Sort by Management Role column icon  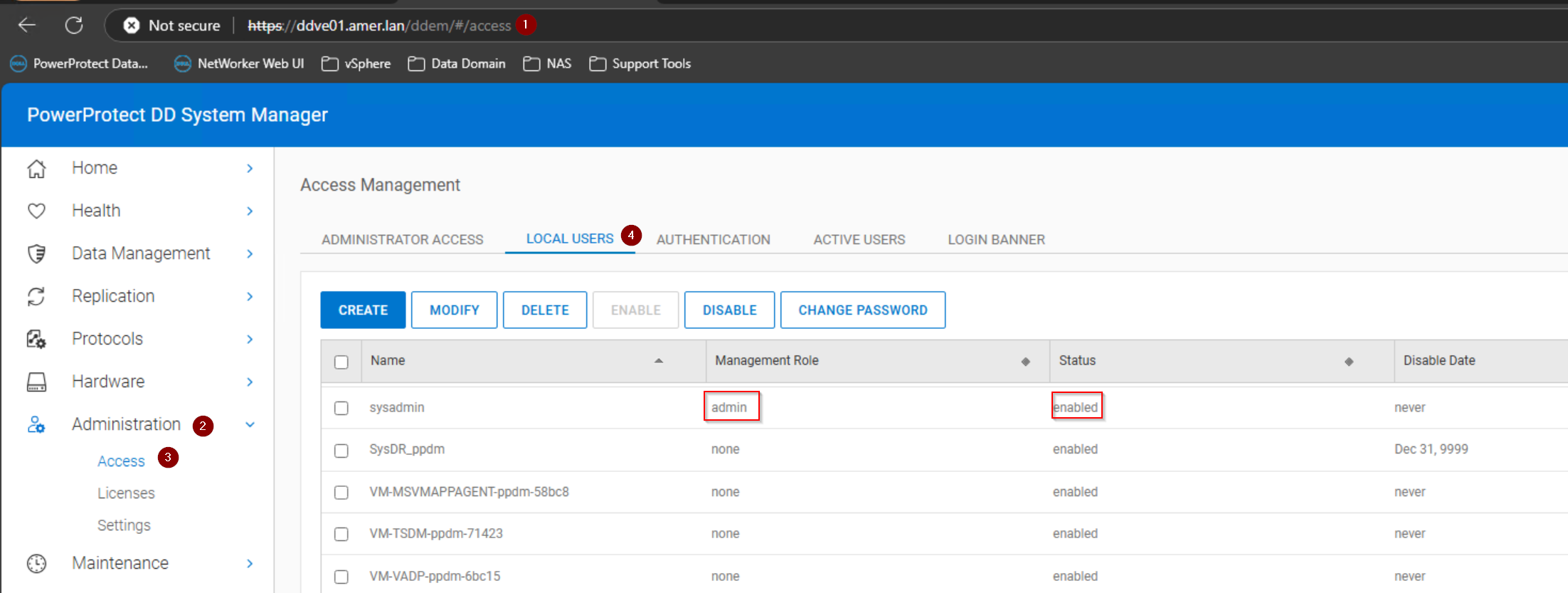[x=1025, y=362]
